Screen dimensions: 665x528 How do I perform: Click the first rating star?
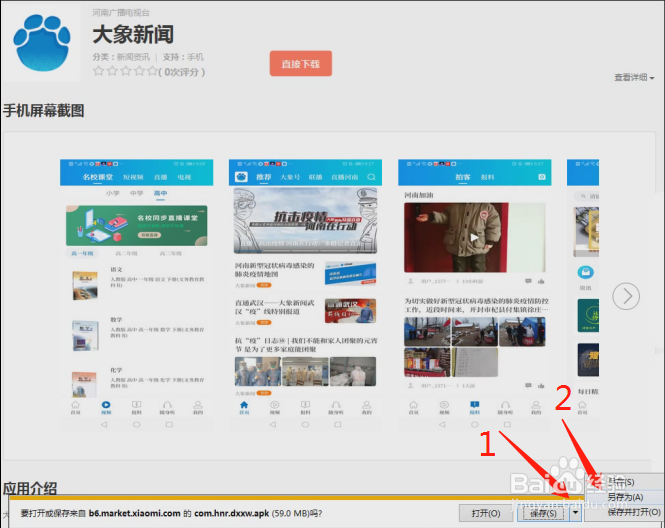98,71
